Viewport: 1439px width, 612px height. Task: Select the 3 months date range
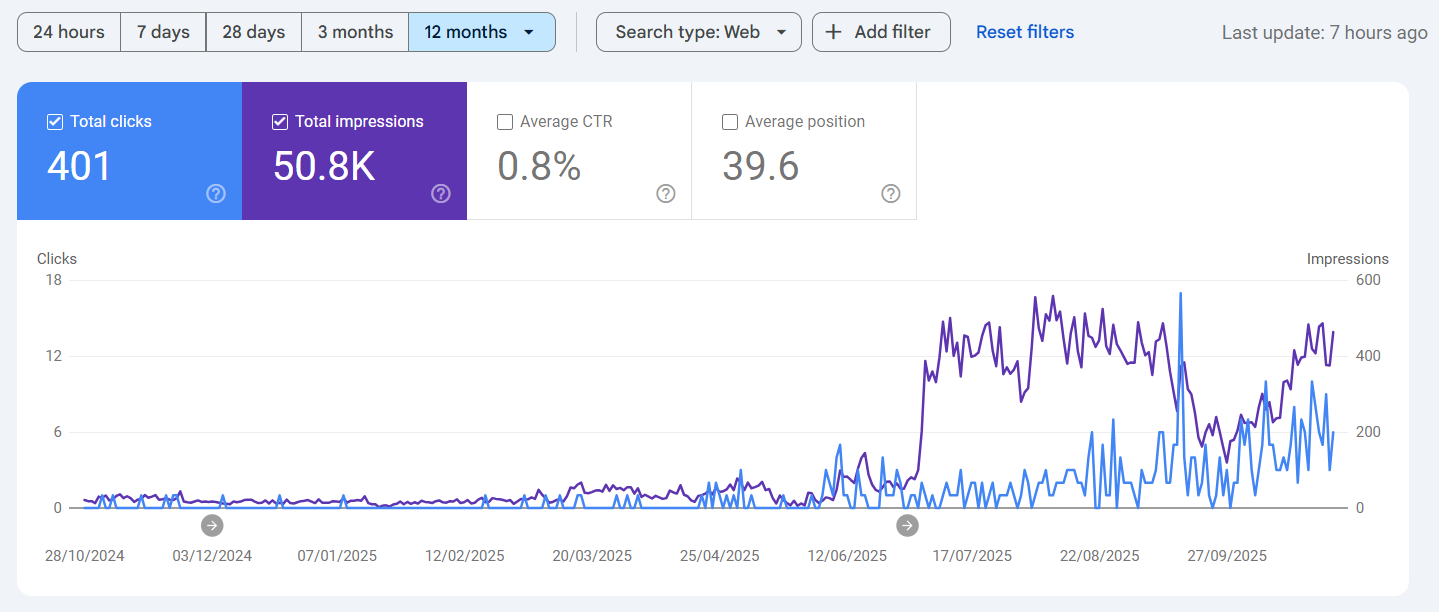pyautogui.click(x=355, y=31)
